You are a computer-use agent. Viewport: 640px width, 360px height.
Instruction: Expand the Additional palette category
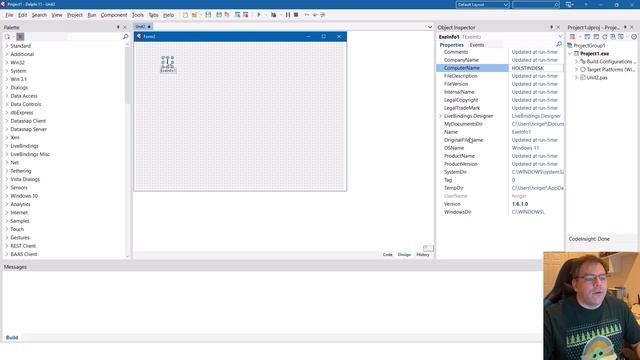click(x=7, y=54)
